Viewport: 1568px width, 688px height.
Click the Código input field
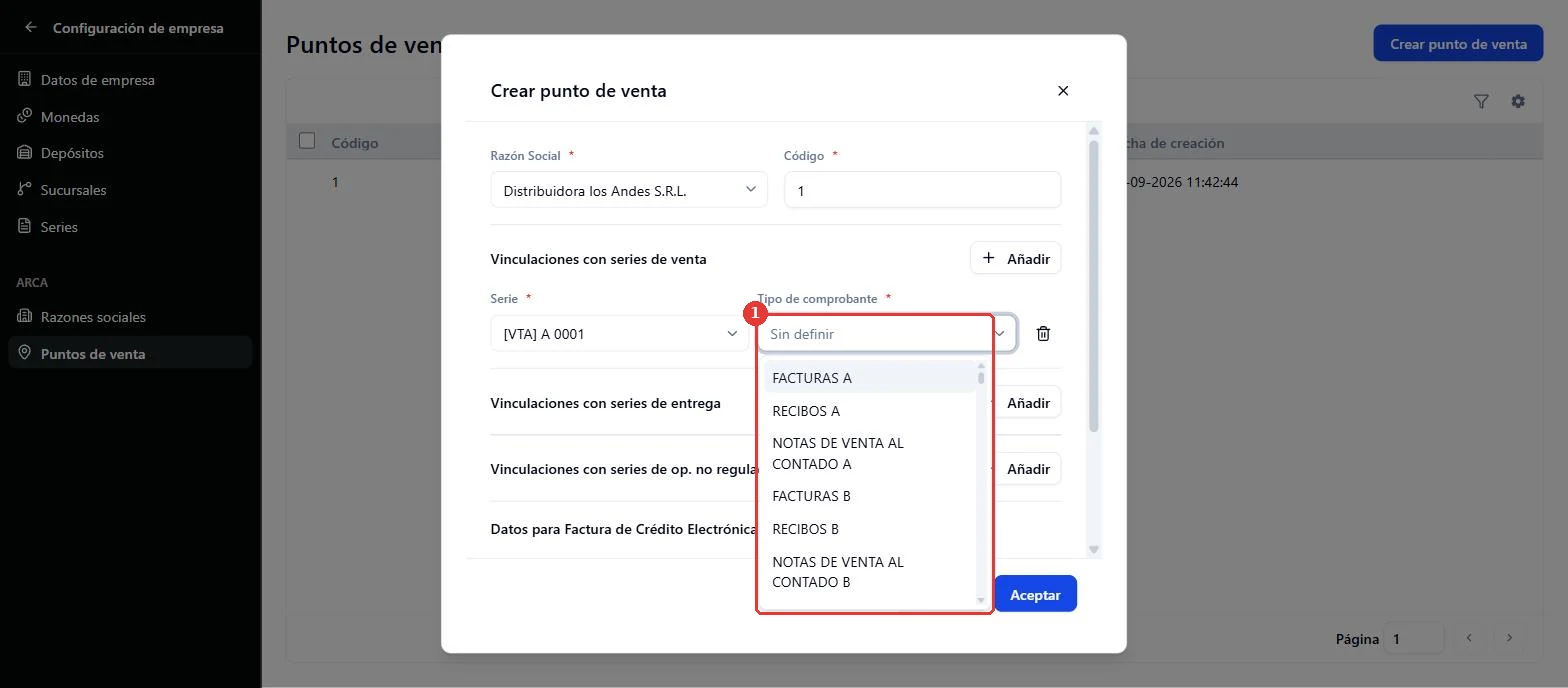(x=922, y=190)
